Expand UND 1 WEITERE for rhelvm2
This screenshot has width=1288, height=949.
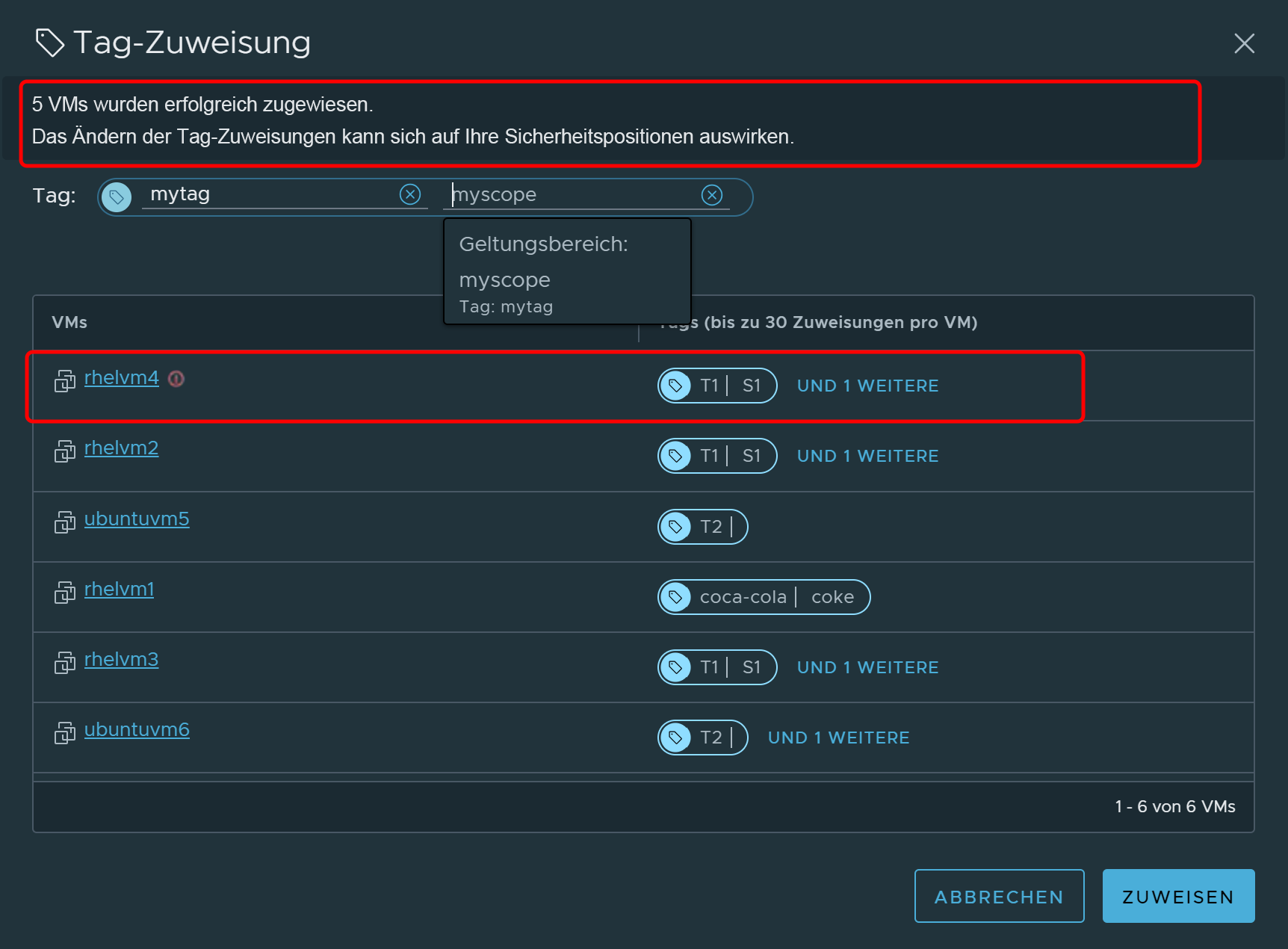pos(867,456)
